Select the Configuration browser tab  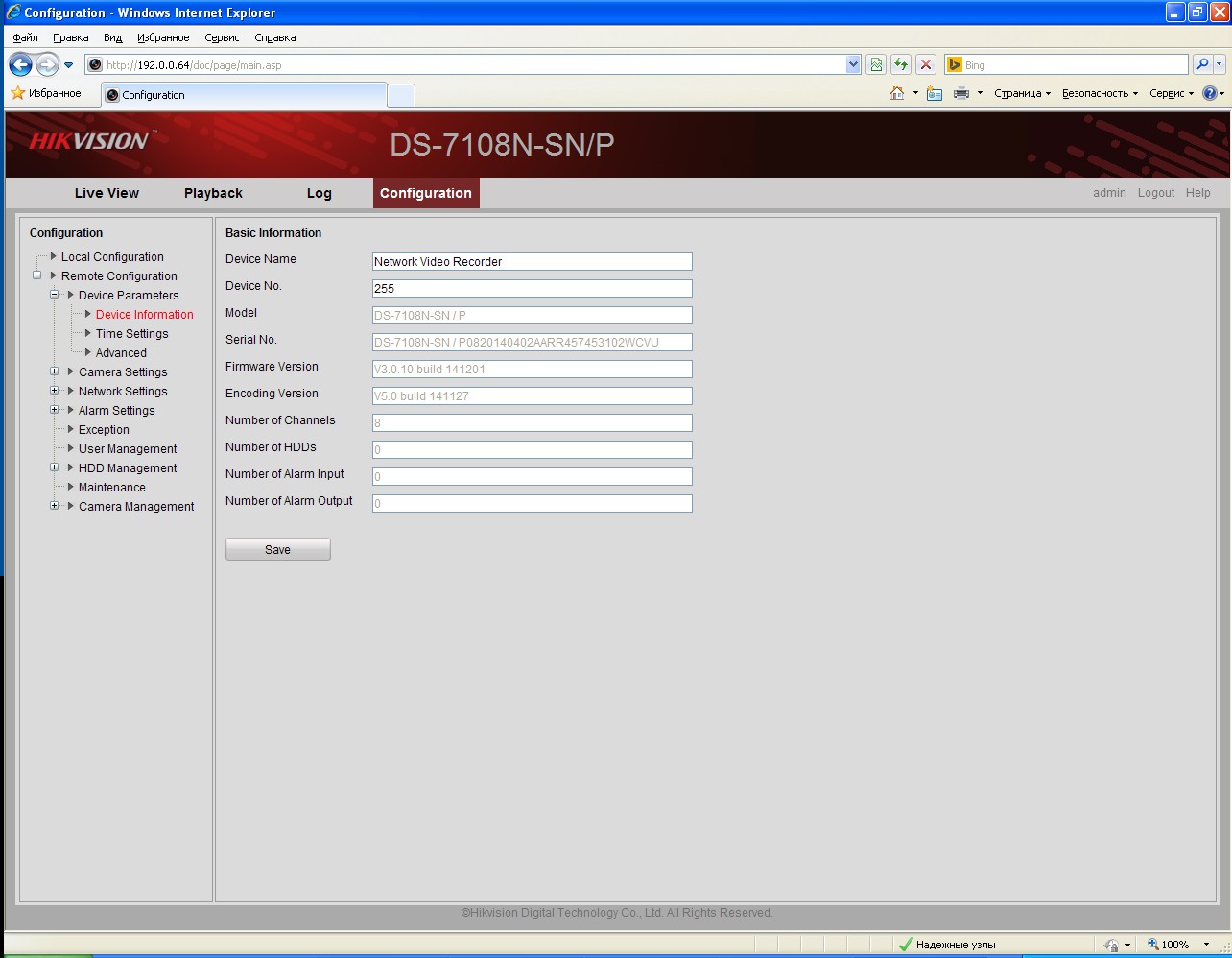point(243,95)
